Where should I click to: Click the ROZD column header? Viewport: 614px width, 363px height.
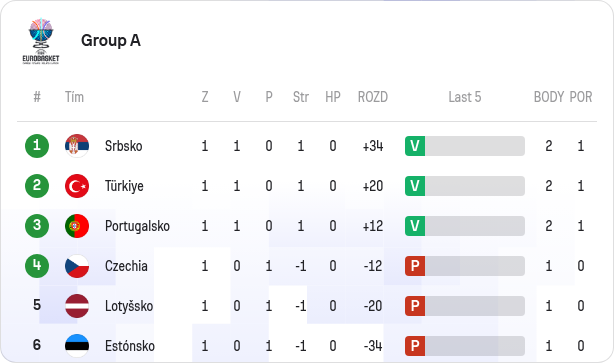(373, 97)
